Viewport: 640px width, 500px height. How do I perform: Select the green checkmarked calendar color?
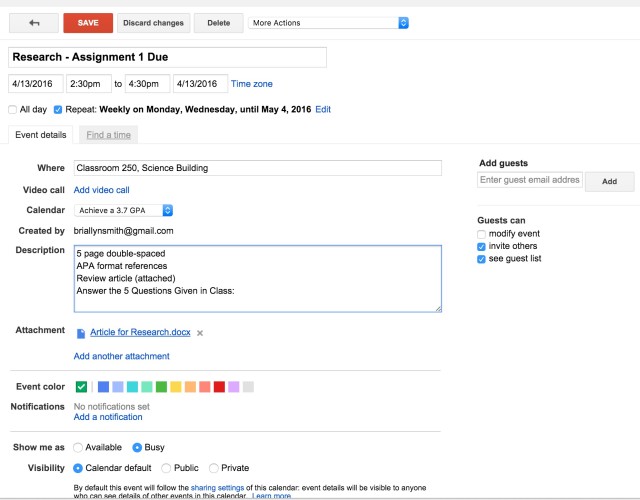pos(81,387)
